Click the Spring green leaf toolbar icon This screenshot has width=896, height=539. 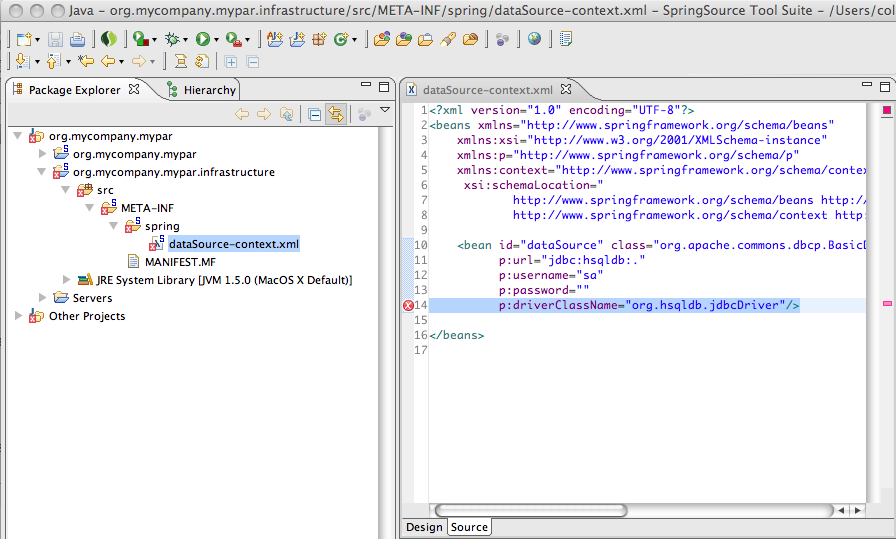[109, 39]
